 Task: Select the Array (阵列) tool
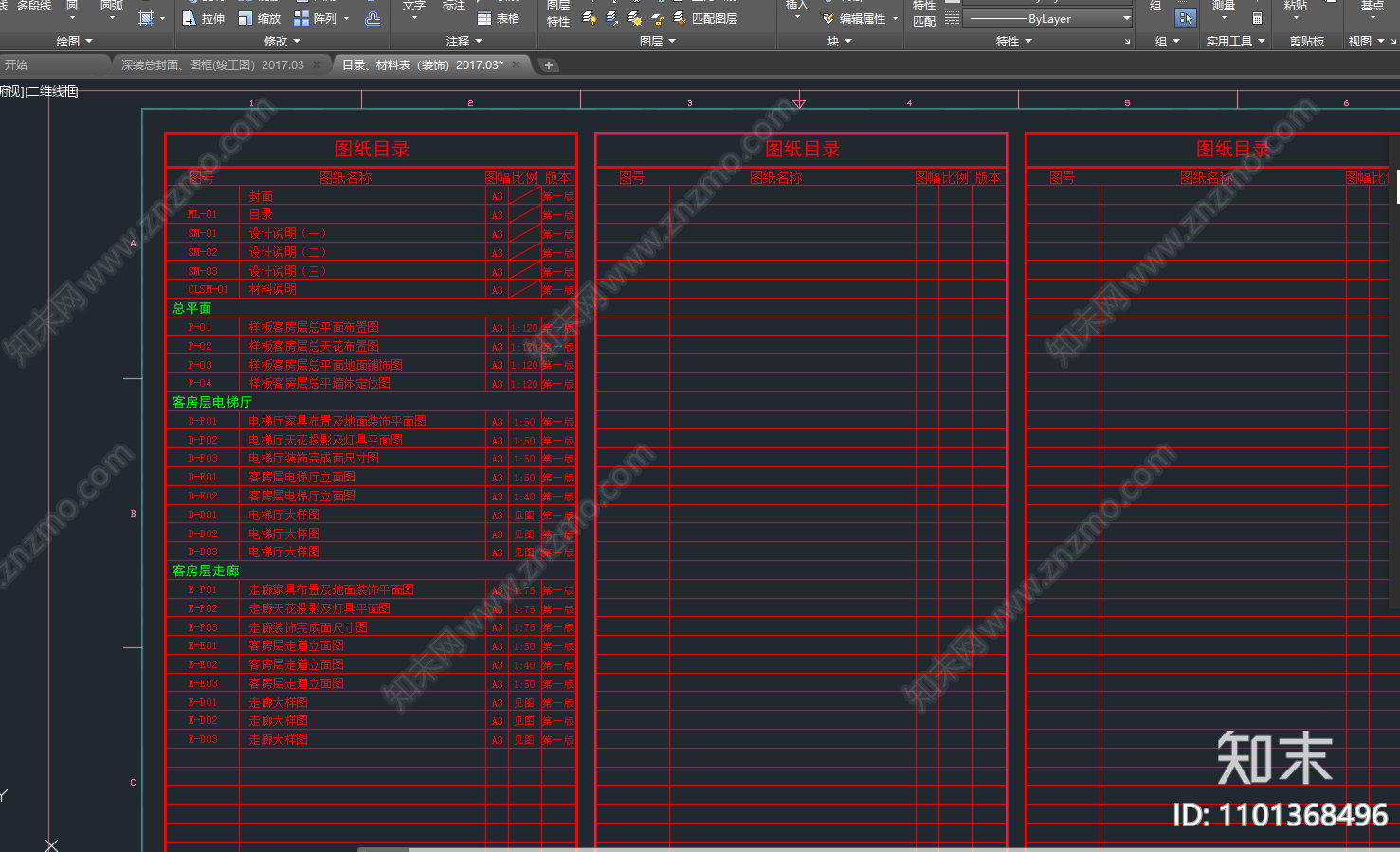[315, 18]
